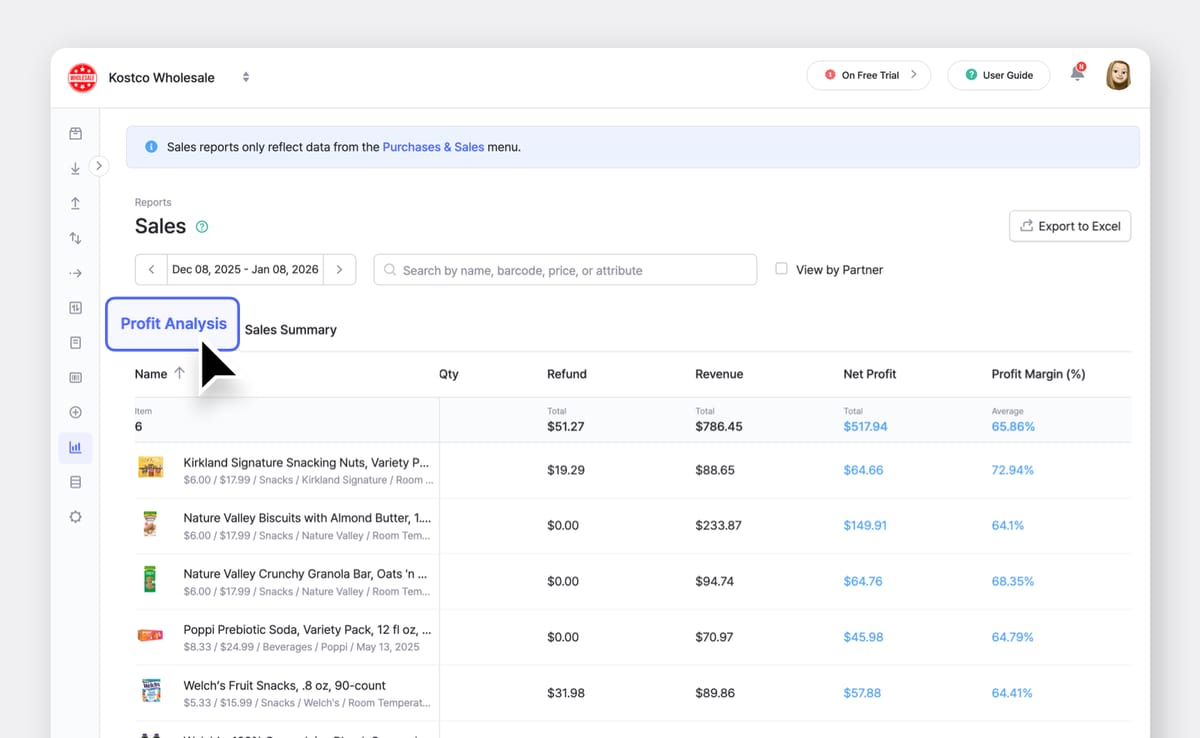Select the stock-out upload icon in sidebar

[x=75, y=203]
